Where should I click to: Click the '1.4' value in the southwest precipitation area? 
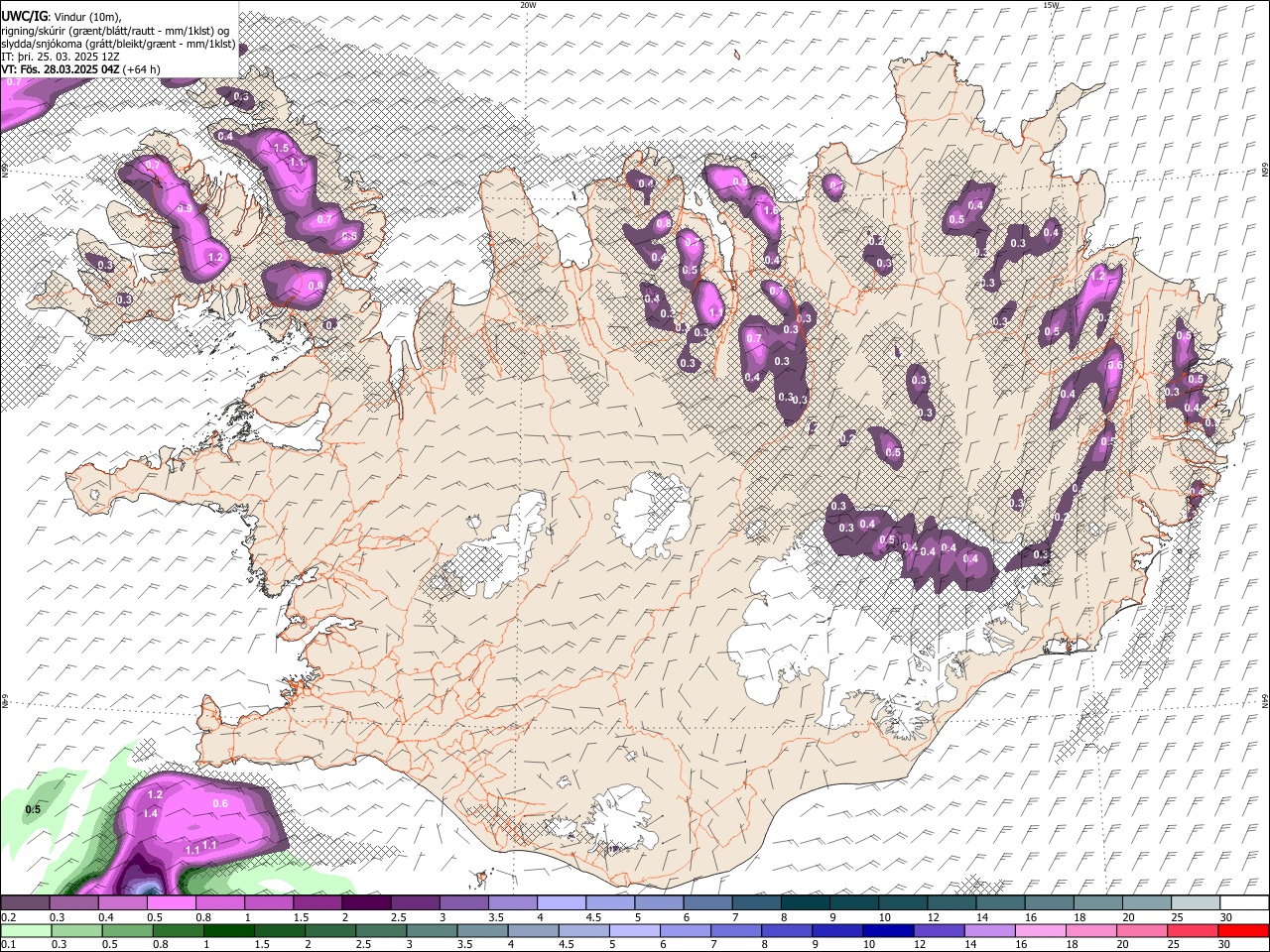point(151,813)
